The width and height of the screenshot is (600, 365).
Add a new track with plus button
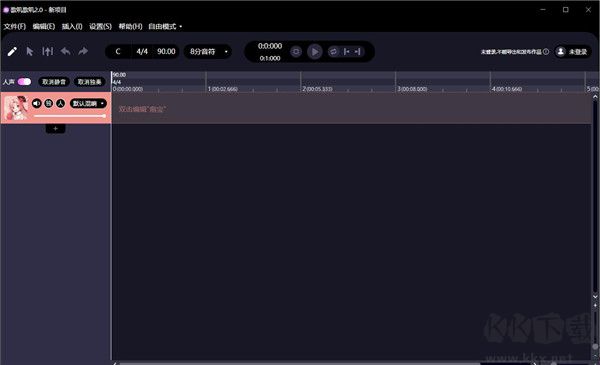pos(55,129)
